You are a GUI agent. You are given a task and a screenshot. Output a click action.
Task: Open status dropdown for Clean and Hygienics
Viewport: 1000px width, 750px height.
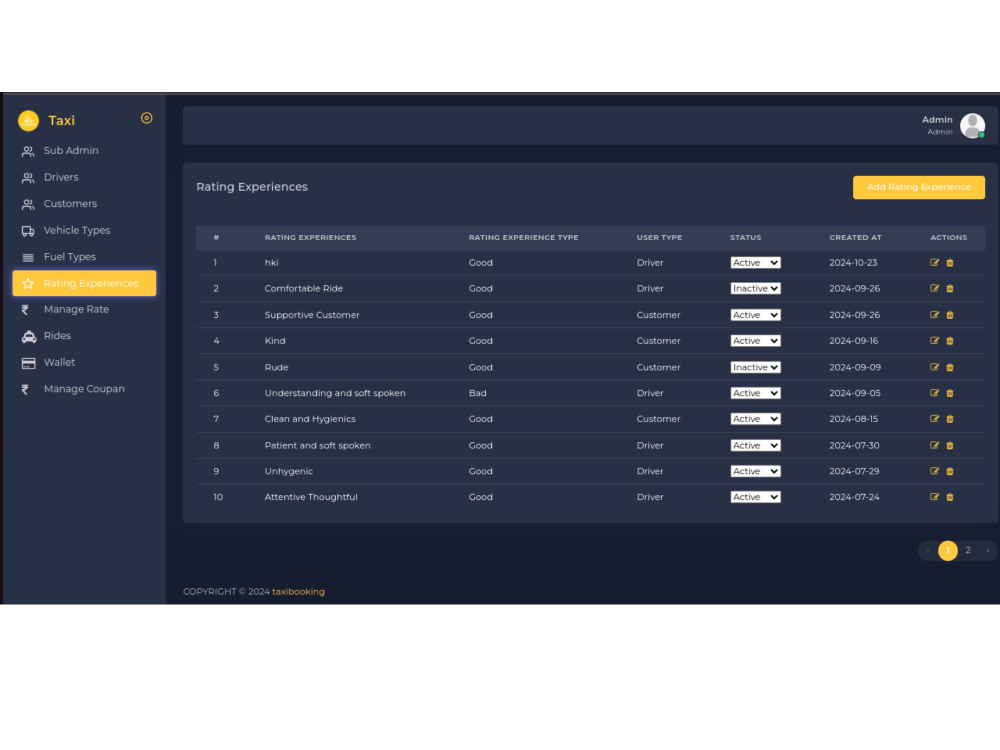[x=755, y=419]
